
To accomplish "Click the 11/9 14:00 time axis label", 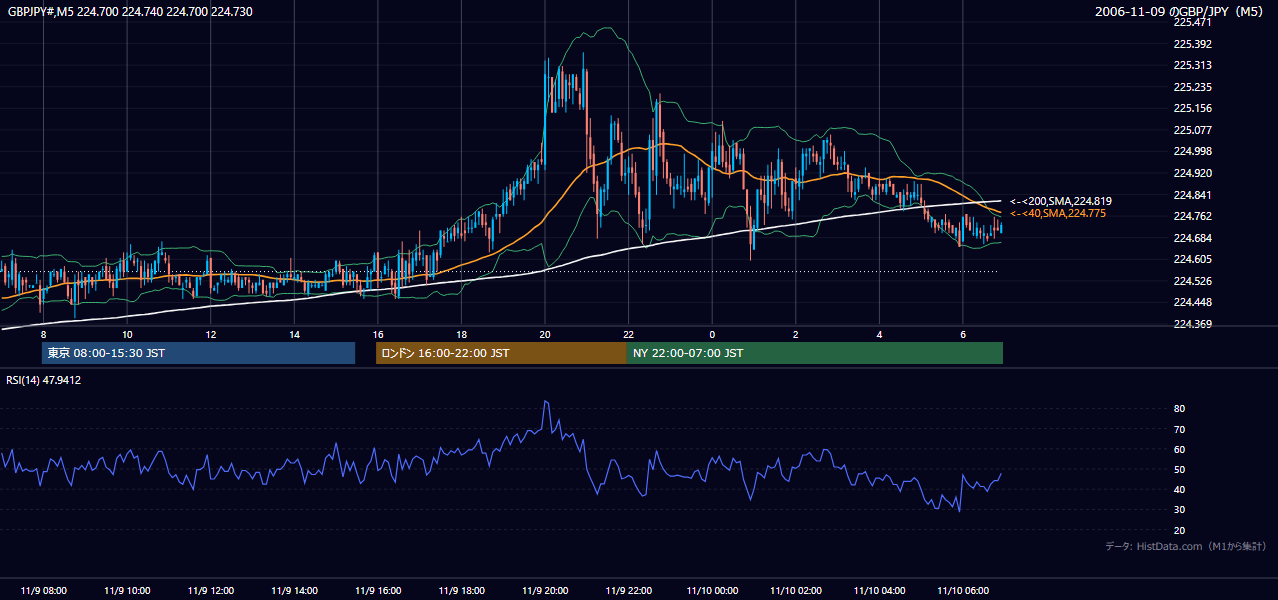I will click(294, 590).
